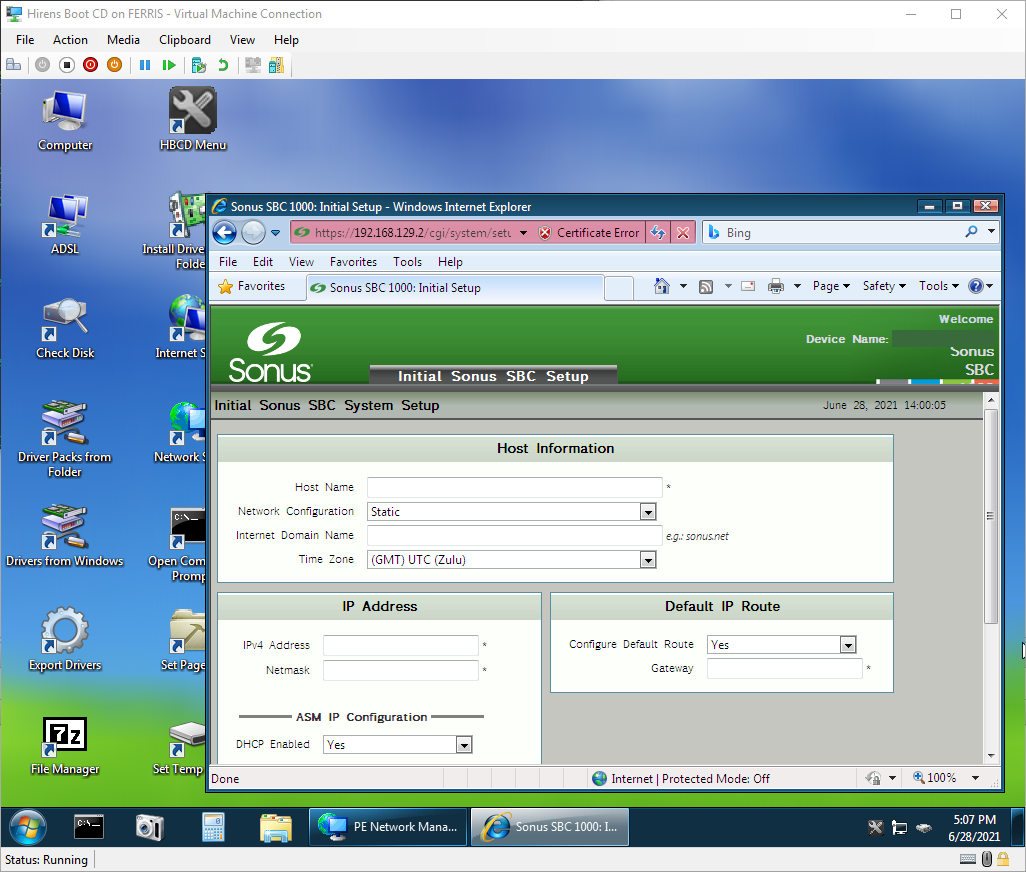This screenshot has width=1026, height=872.
Task: Open the camera screenshot tool in taskbar
Action: pyautogui.click(x=150, y=828)
